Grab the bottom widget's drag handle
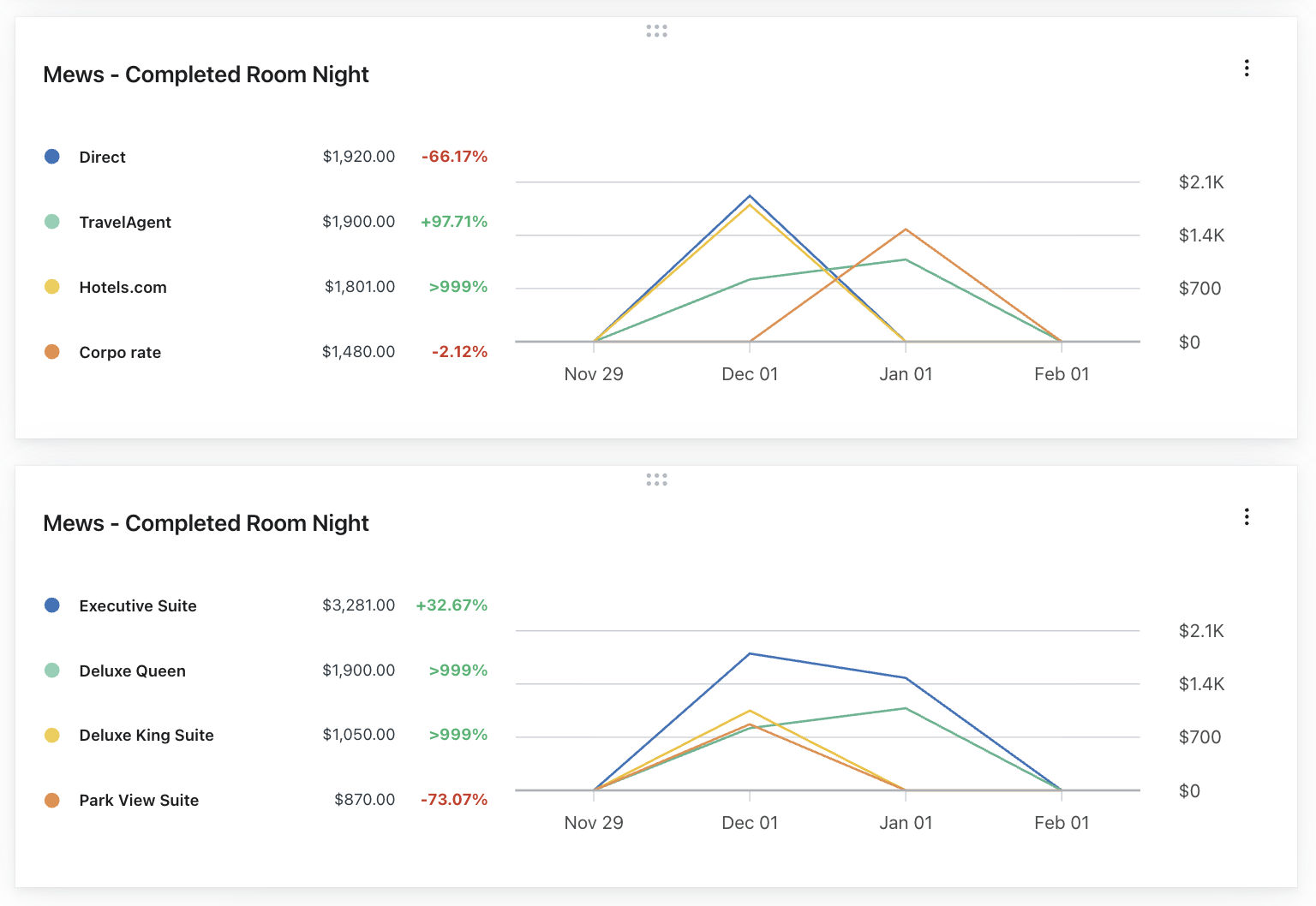This screenshot has height=906, width=1316. [x=656, y=480]
